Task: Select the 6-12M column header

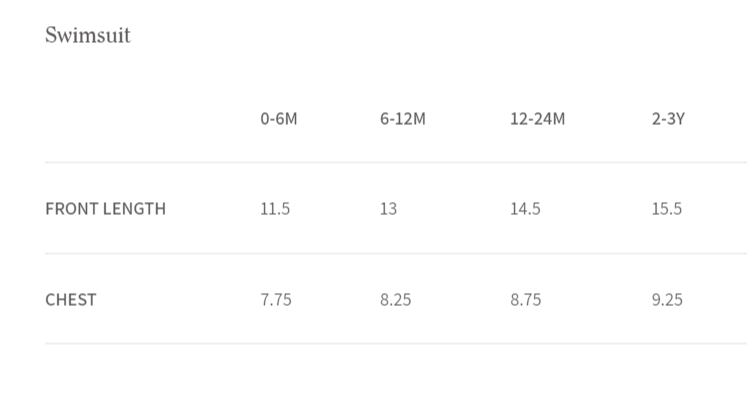Action: tap(402, 118)
